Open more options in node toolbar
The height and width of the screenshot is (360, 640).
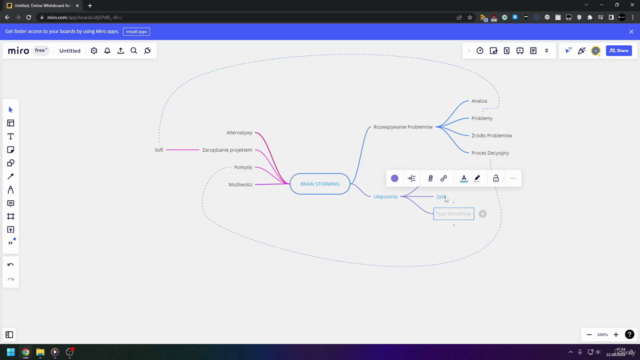513,178
